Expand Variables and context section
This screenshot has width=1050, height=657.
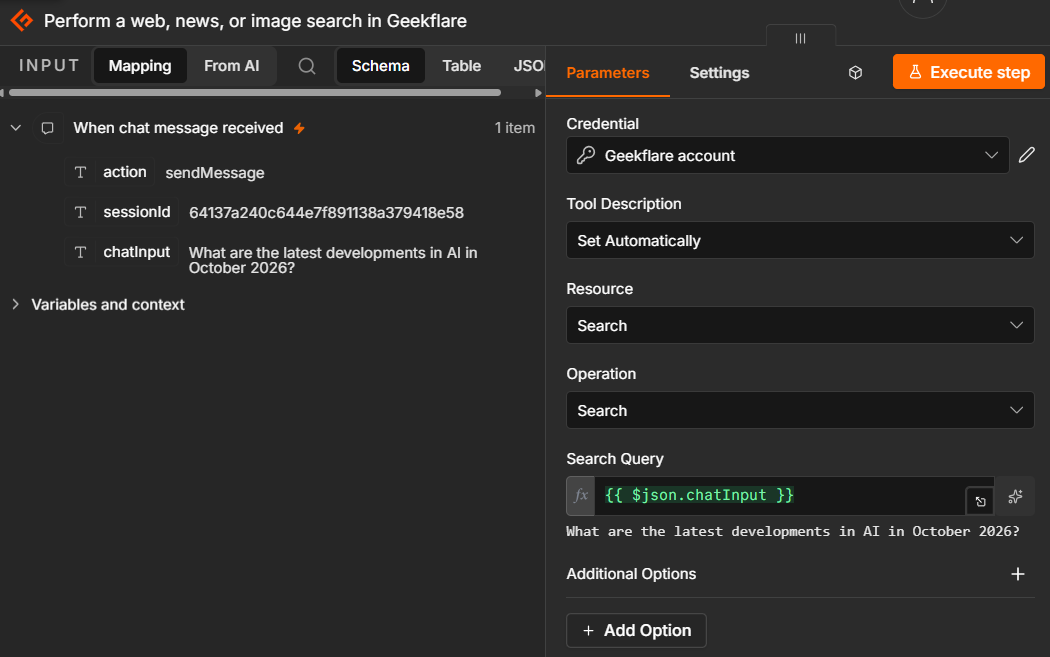point(16,305)
